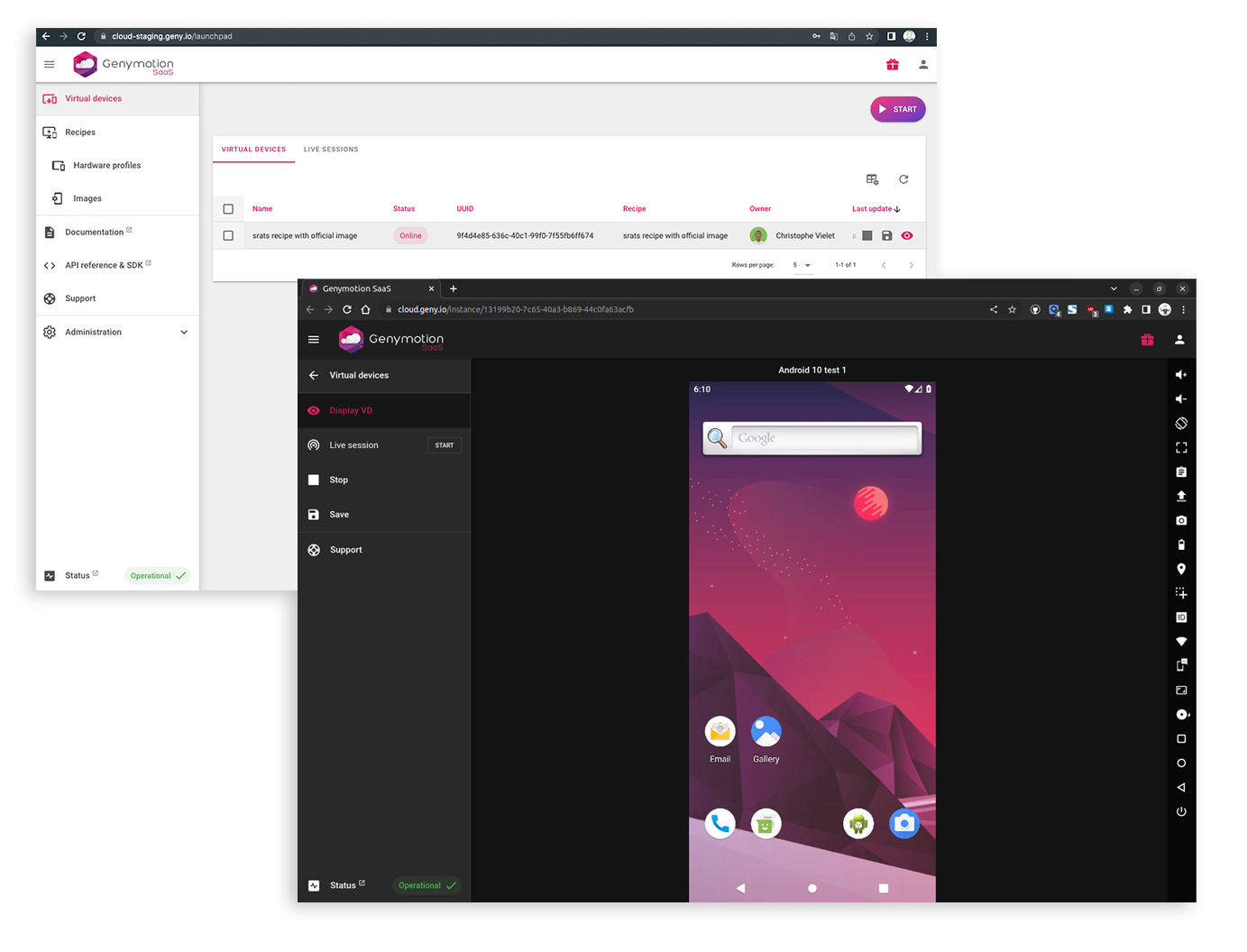Click the gift icon in dark Genymotion header
Image resolution: width=1247 pixels, height=952 pixels.
(1147, 340)
